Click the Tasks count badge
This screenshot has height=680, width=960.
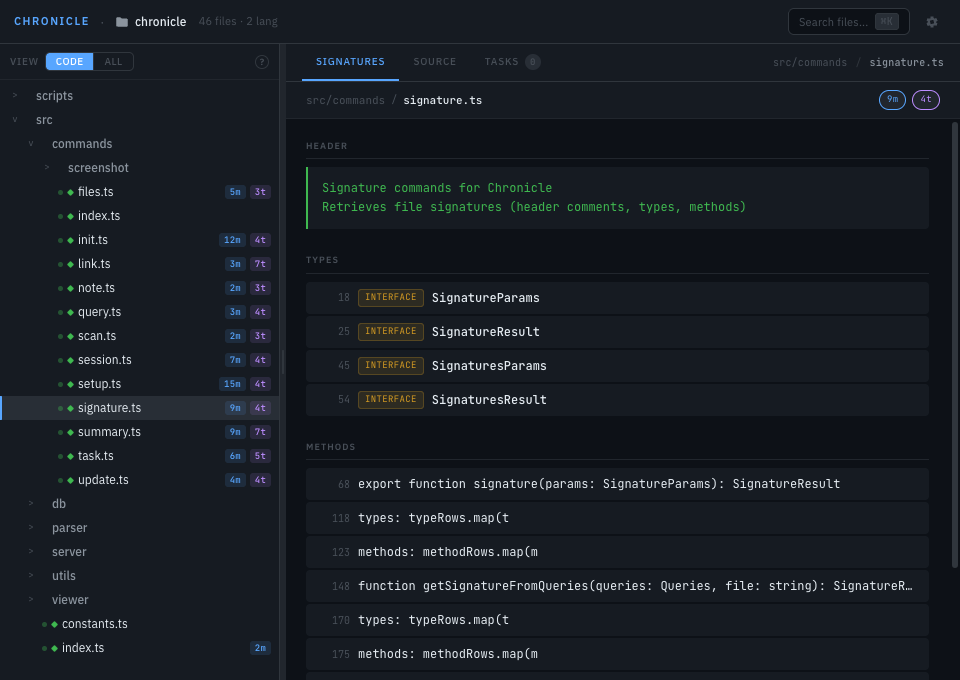coord(533,62)
